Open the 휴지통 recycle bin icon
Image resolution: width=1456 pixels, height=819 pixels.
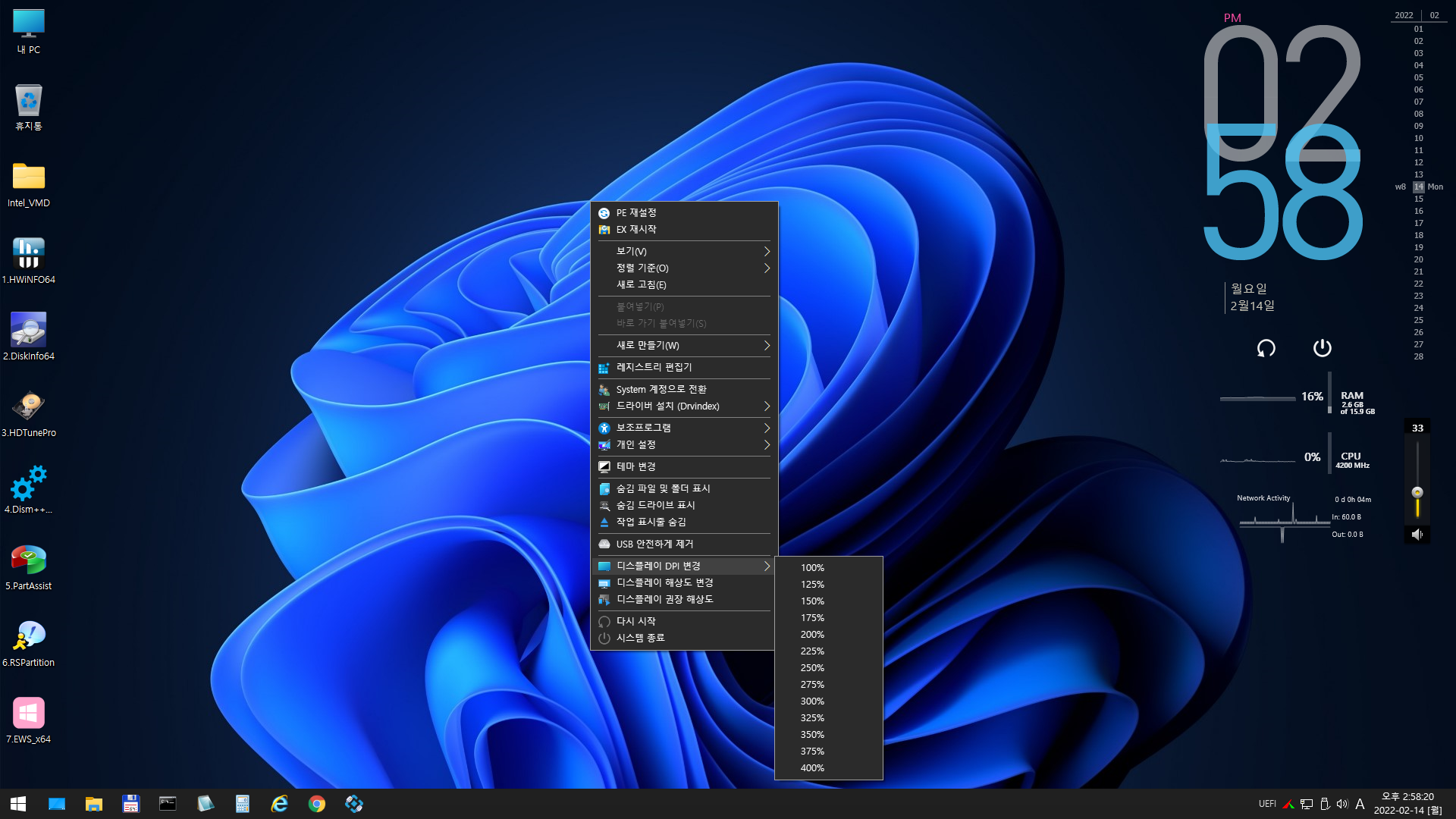pyautogui.click(x=29, y=107)
